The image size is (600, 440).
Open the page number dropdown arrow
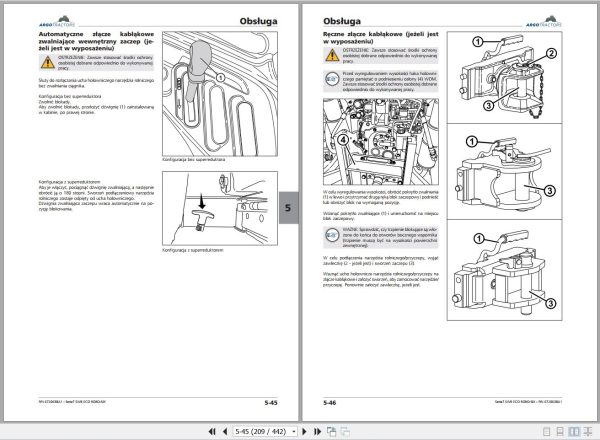click(293, 431)
